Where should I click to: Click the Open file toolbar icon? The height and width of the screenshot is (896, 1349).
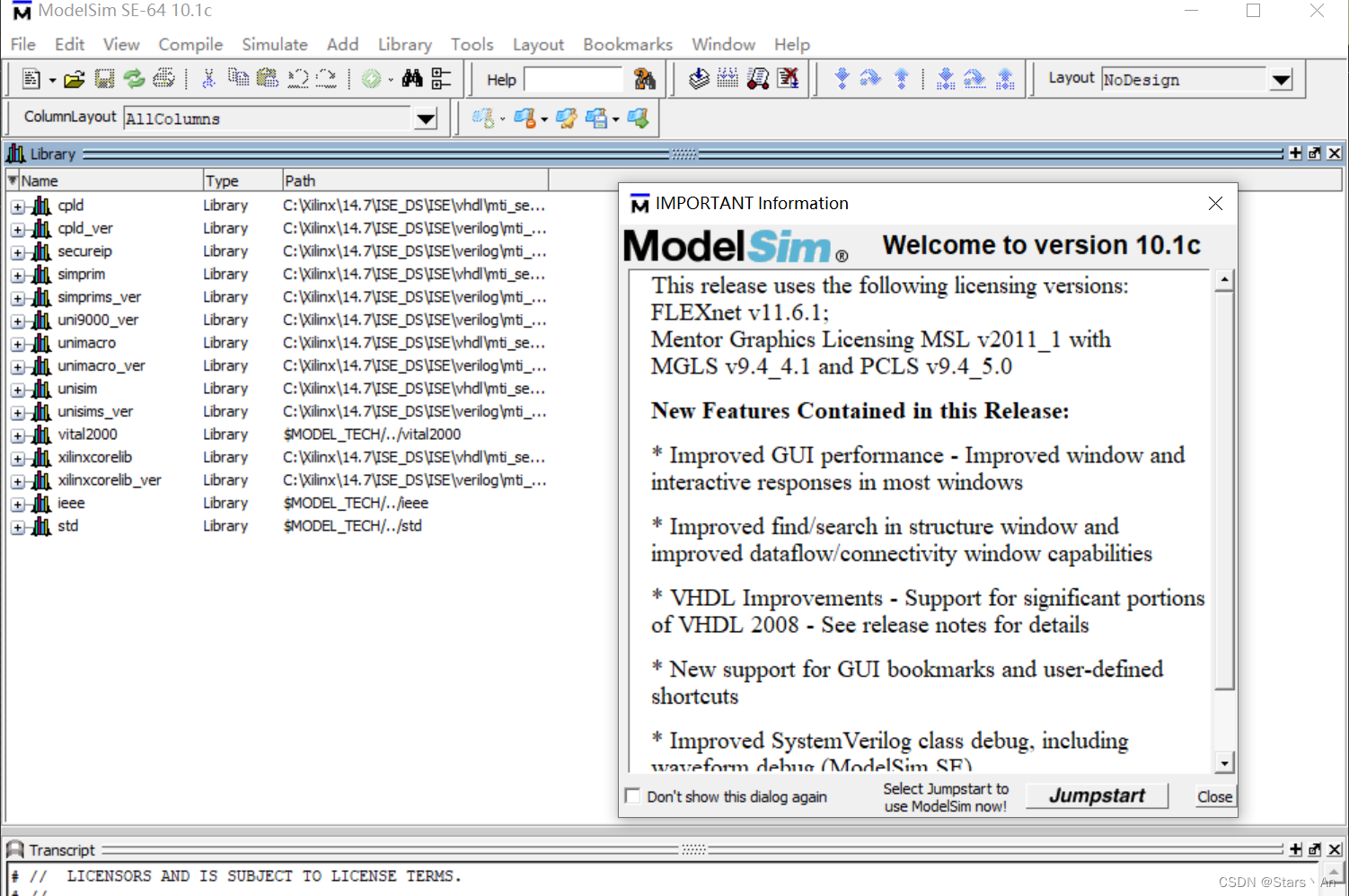pos(75,78)
